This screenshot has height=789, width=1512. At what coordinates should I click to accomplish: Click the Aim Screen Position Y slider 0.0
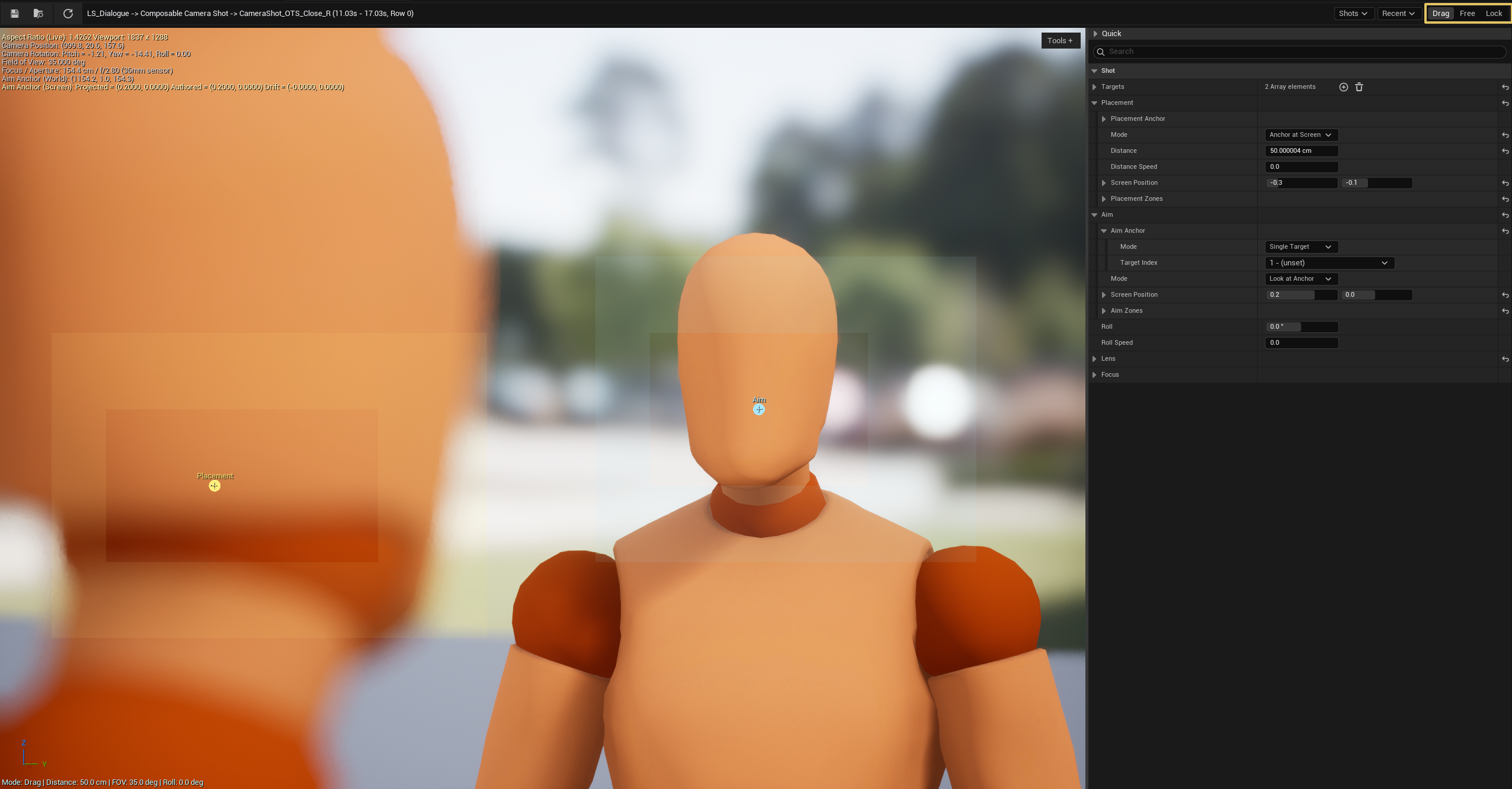point(1376,295)
